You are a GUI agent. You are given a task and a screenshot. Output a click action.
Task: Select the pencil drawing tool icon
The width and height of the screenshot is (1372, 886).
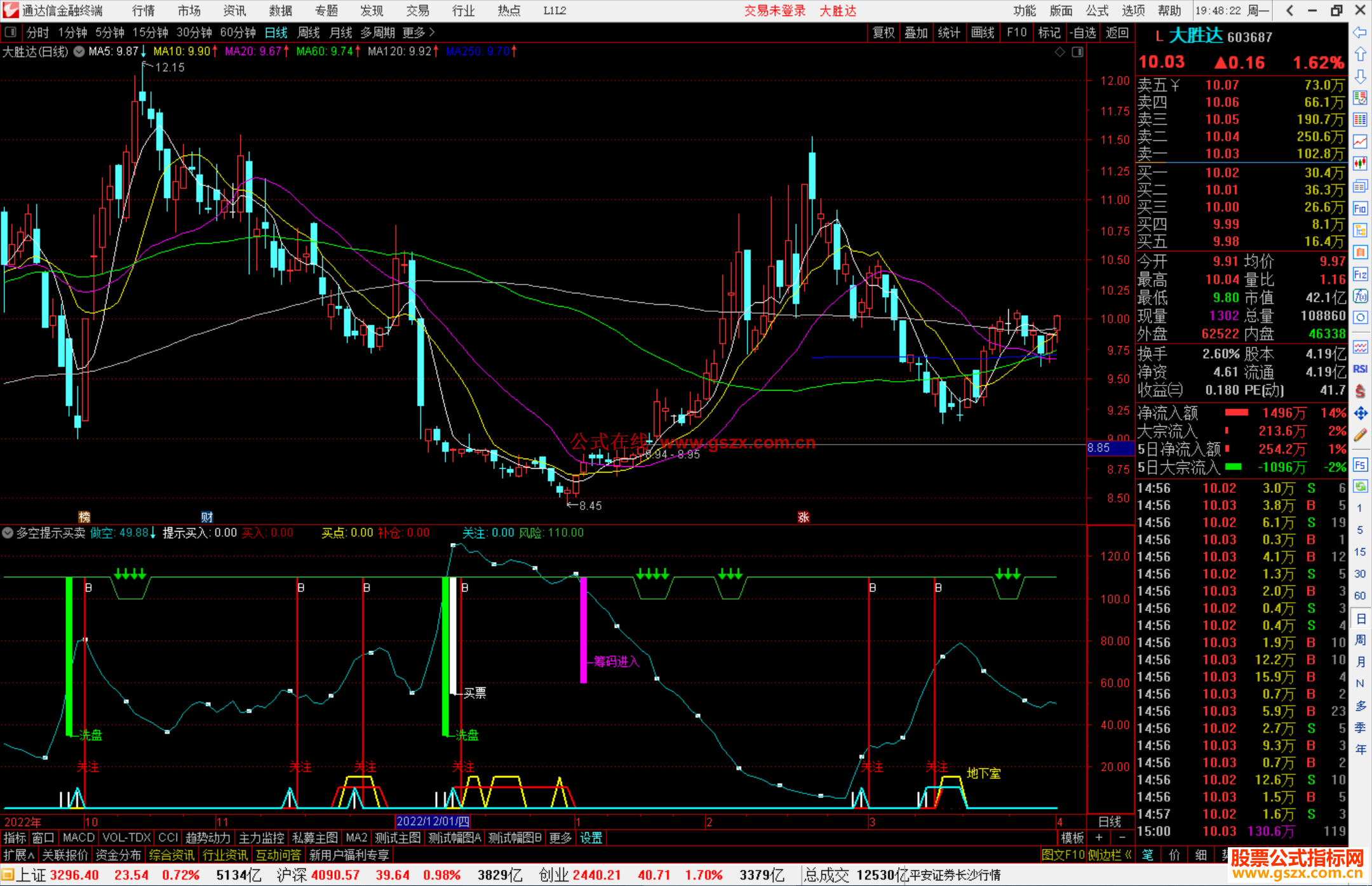pyautogui.click(x=1360, y=436)
